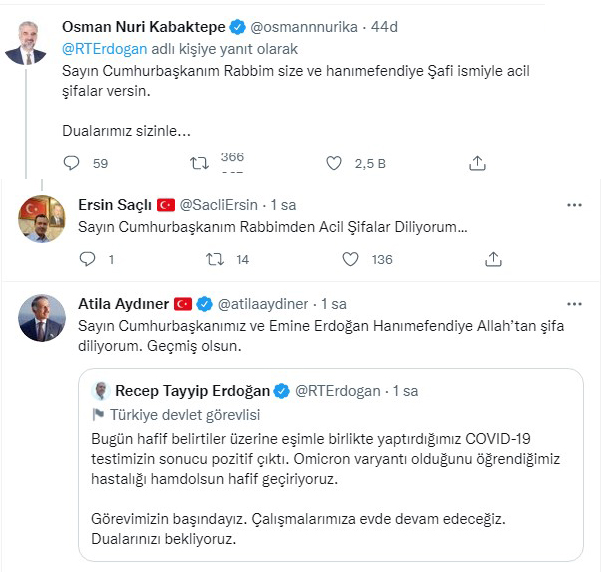Click the @SacliErsin handle
601x572 pixels.
[218, 205]
